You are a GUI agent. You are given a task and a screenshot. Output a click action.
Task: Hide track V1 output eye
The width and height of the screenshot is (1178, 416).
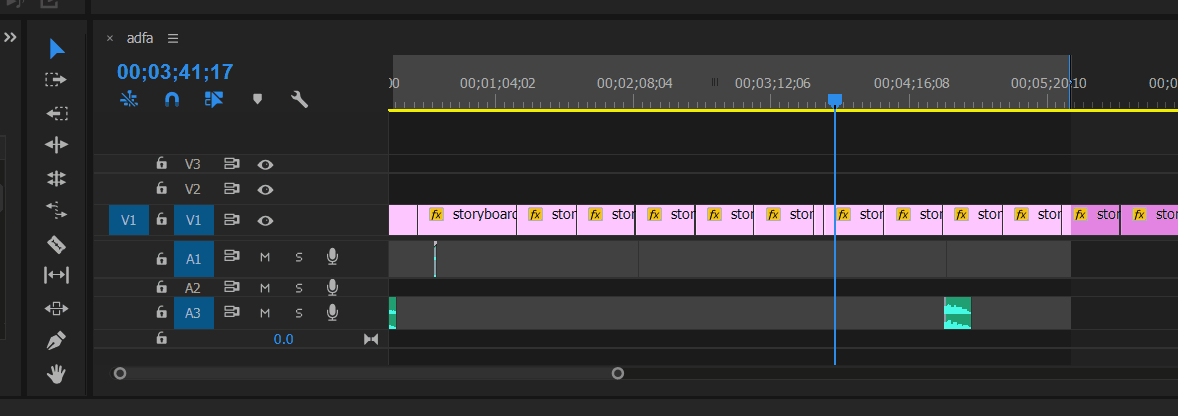coord(265,221)
